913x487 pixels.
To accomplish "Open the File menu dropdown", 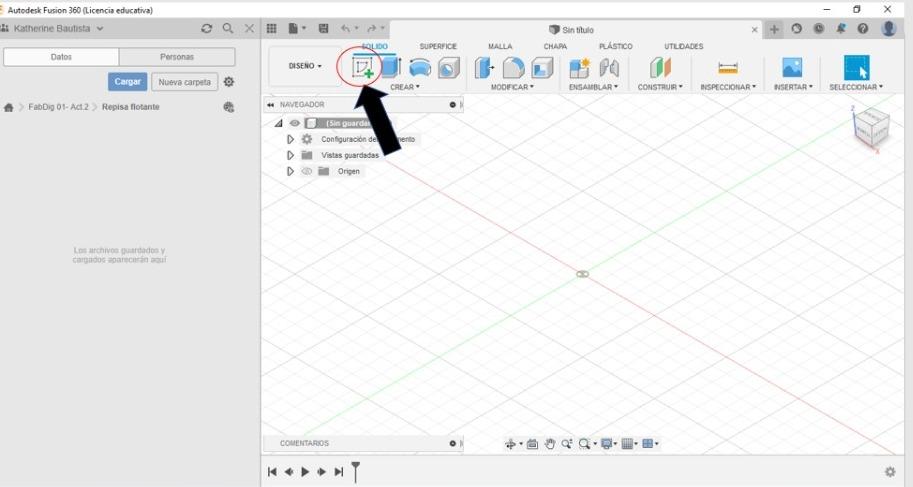I will point(297,29).
